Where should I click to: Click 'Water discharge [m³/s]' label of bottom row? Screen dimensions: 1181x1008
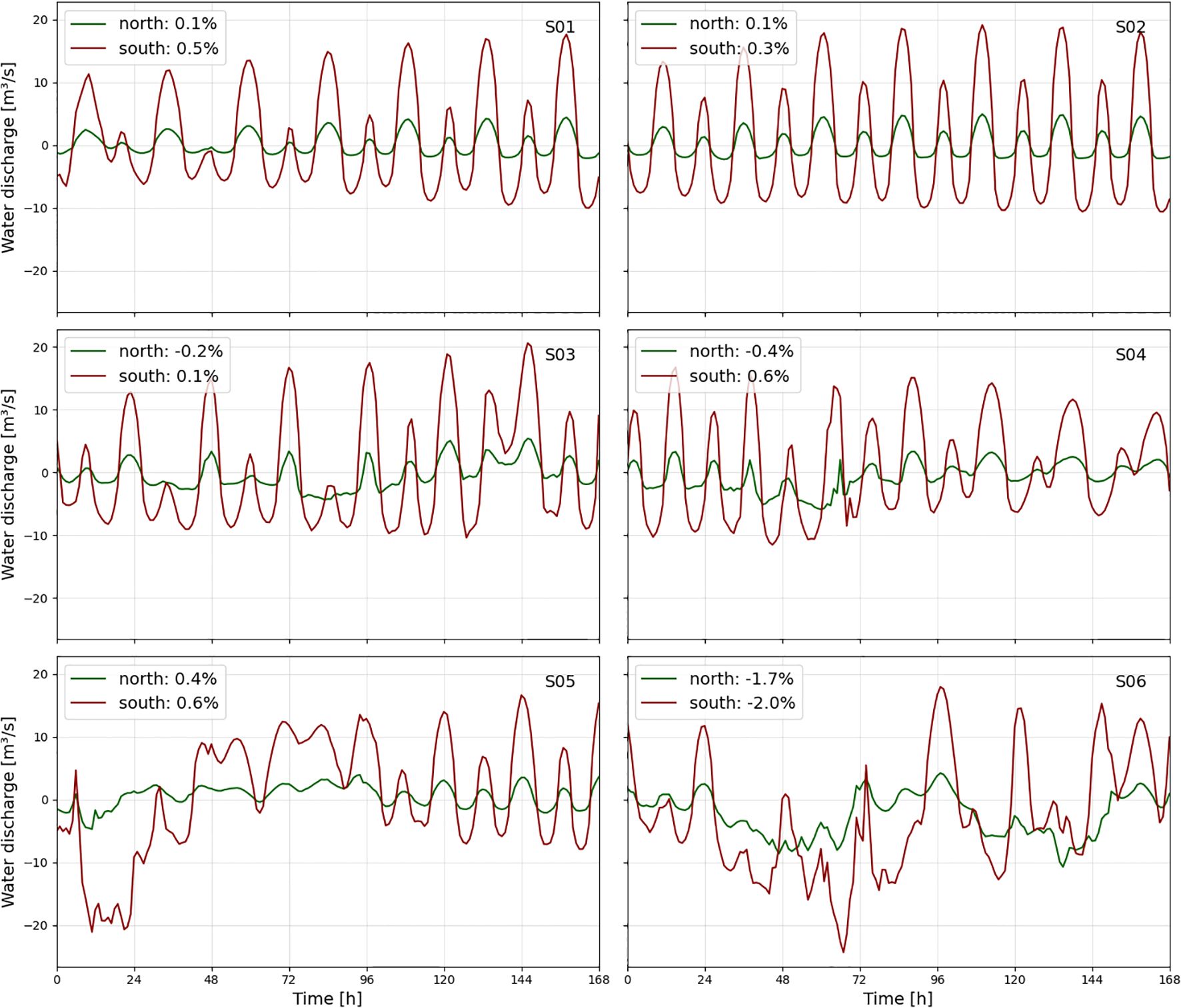(x=8, y=812)
